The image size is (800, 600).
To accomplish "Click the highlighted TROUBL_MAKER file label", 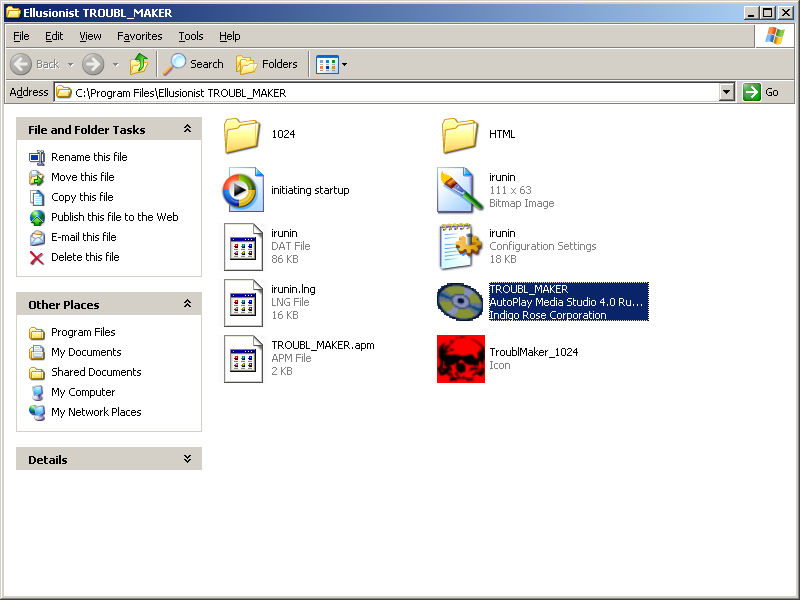I will coord(568,302).
